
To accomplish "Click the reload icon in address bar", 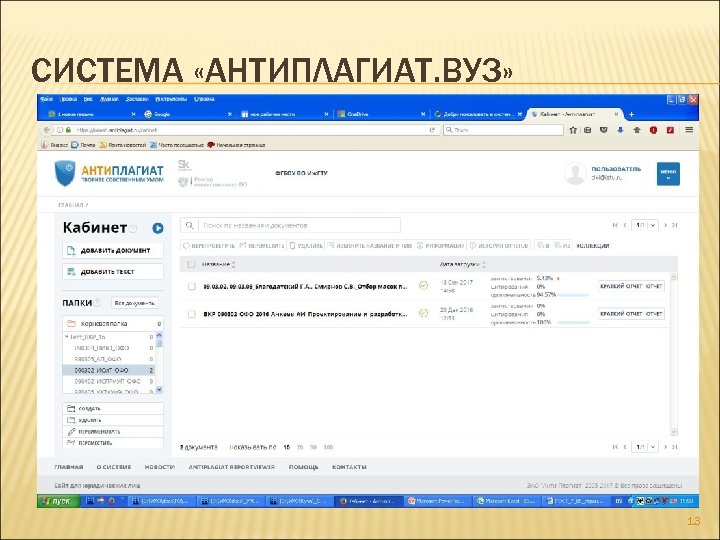I will 432,130.
